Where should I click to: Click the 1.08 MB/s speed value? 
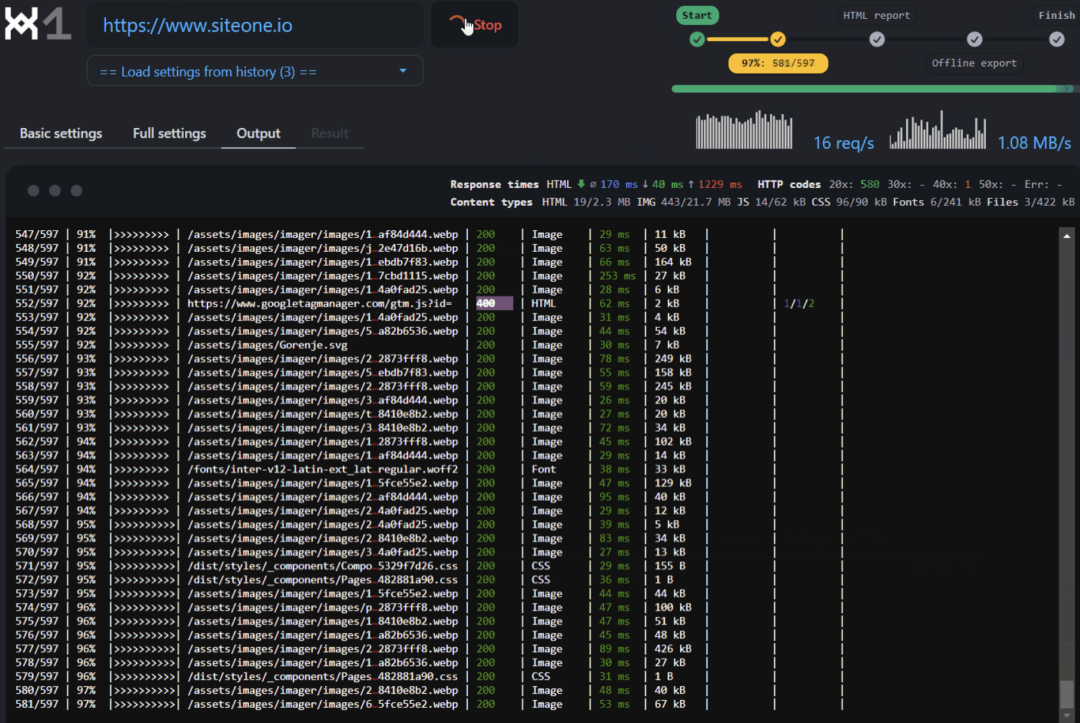tap(1035, 143)
